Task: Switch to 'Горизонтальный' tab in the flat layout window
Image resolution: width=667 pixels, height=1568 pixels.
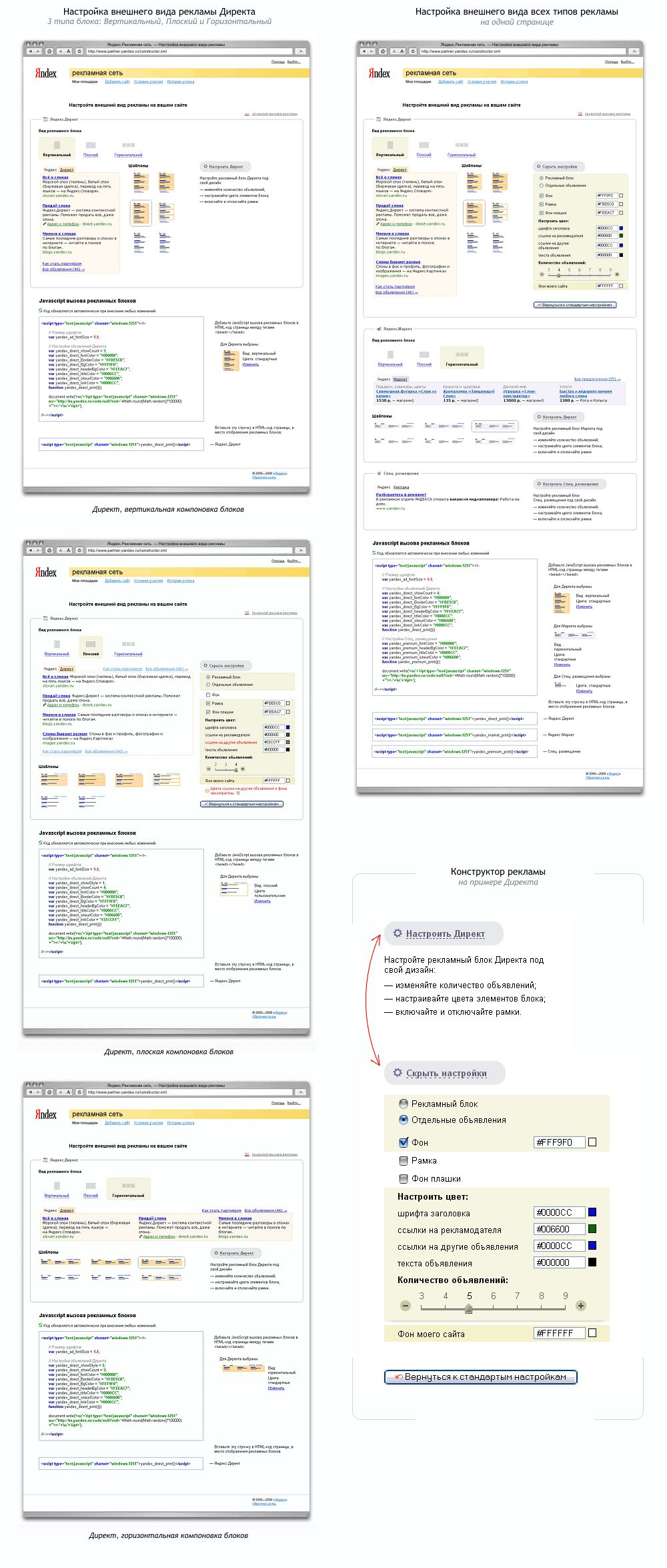Action: (x=128, y=654)
